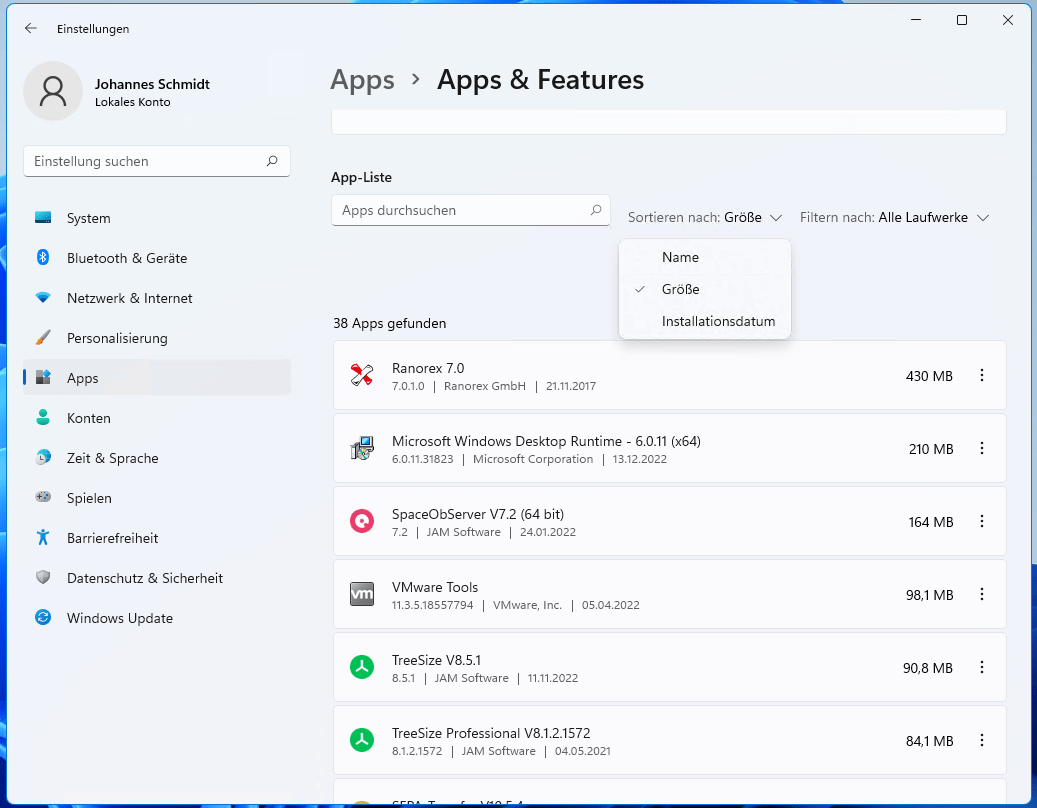
Task: Click the Datenschutz & Sicherheit shield icon
Action: pos(43,578)
